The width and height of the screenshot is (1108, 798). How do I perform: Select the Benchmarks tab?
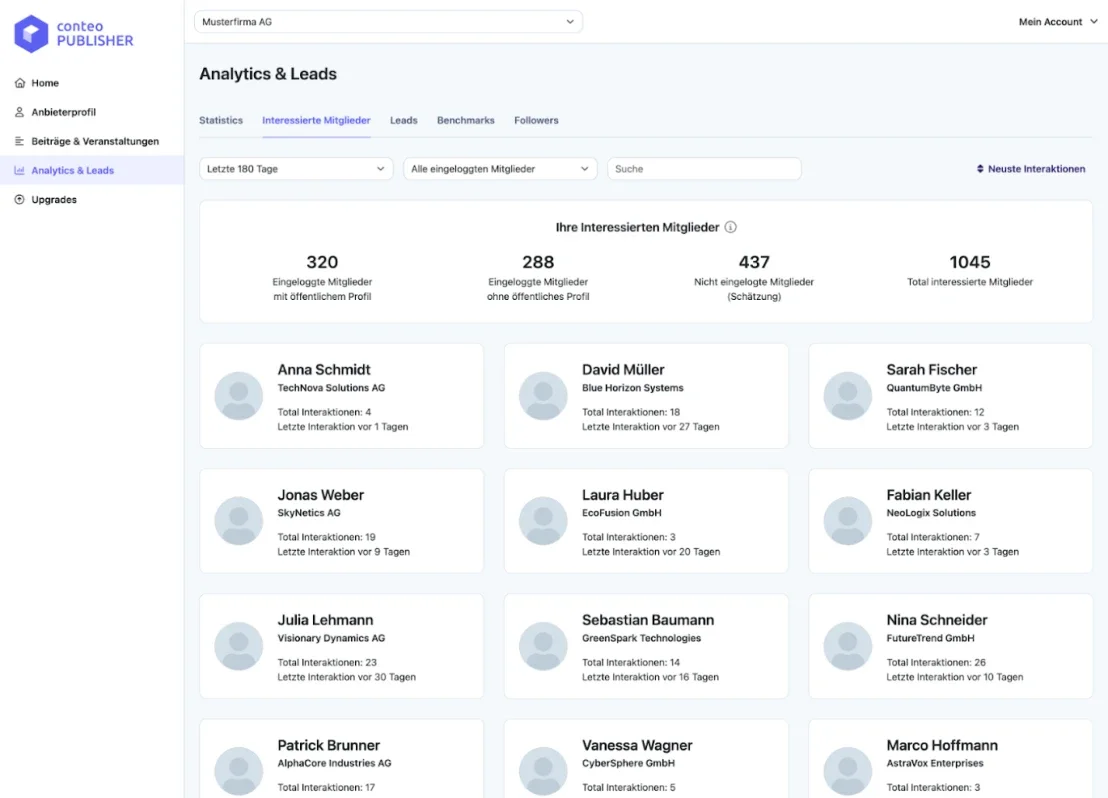[x=465, y=120]
